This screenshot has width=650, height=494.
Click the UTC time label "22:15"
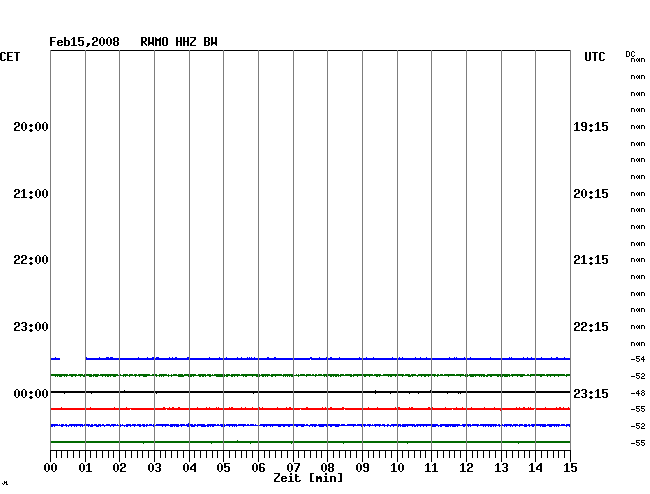click(591, 327)
